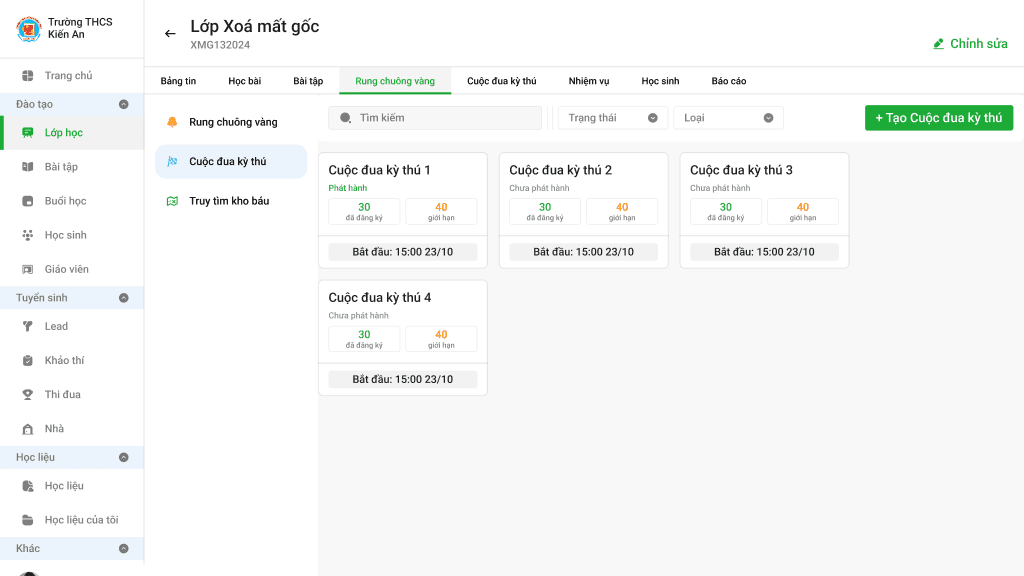This screenshot has height=576, width=1024.
Task: Select the Học sinh top tab
Action: [x=660, y=81]
